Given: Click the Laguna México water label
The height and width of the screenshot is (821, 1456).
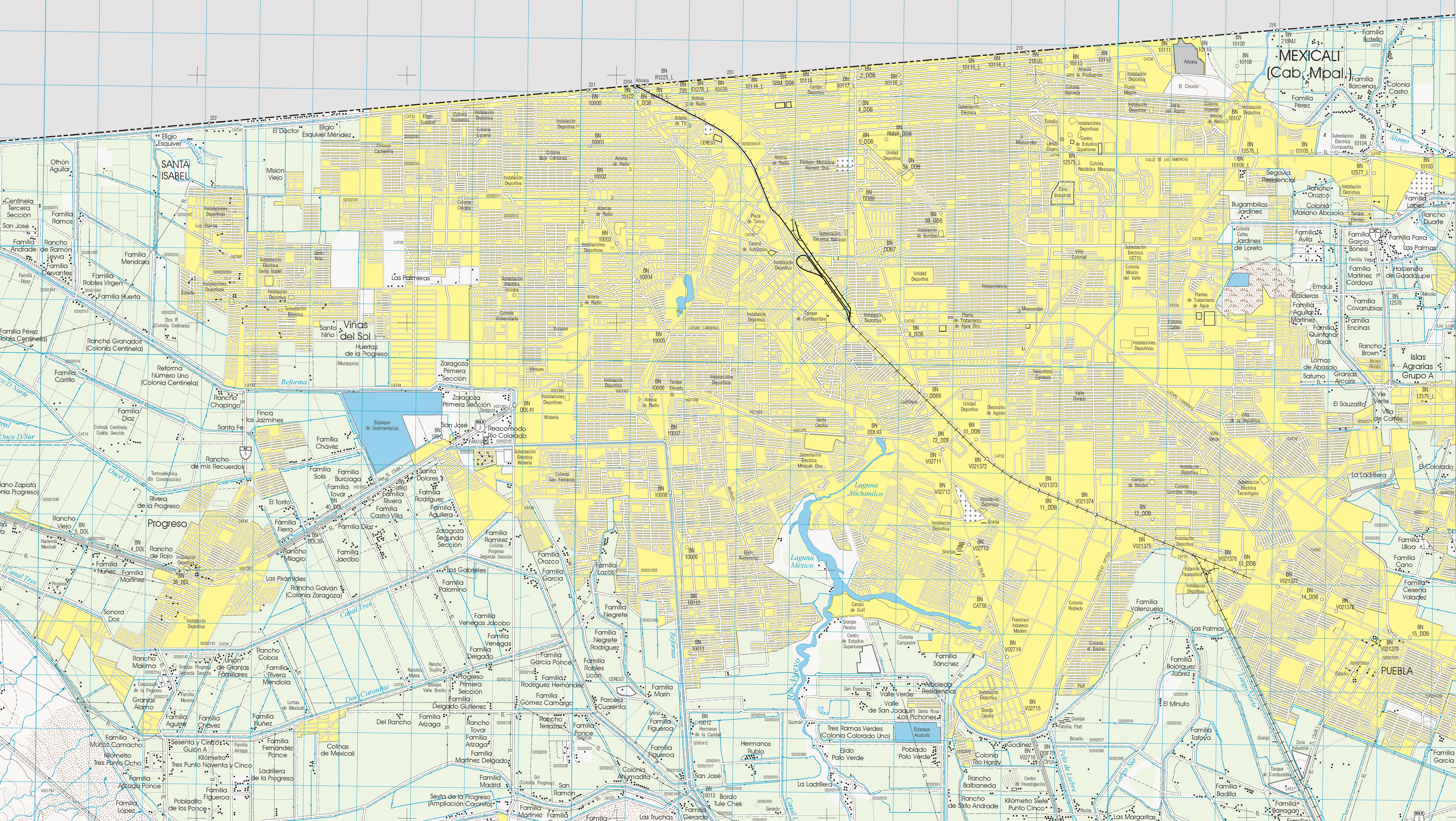Looking at the screenshot, I should (x=802, y=562).
